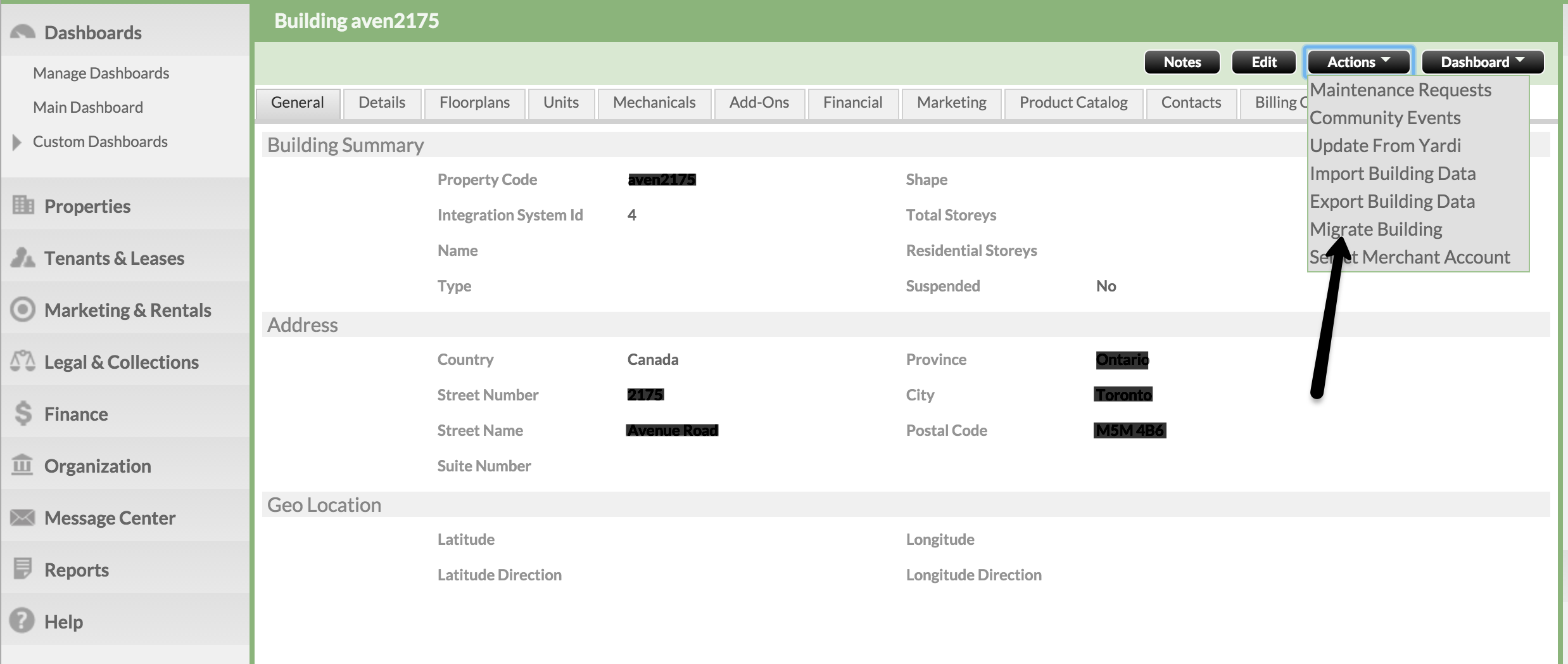The image size is (1568, 664).
Task: Click the Dashboards gauge icon
Action: 23,32
